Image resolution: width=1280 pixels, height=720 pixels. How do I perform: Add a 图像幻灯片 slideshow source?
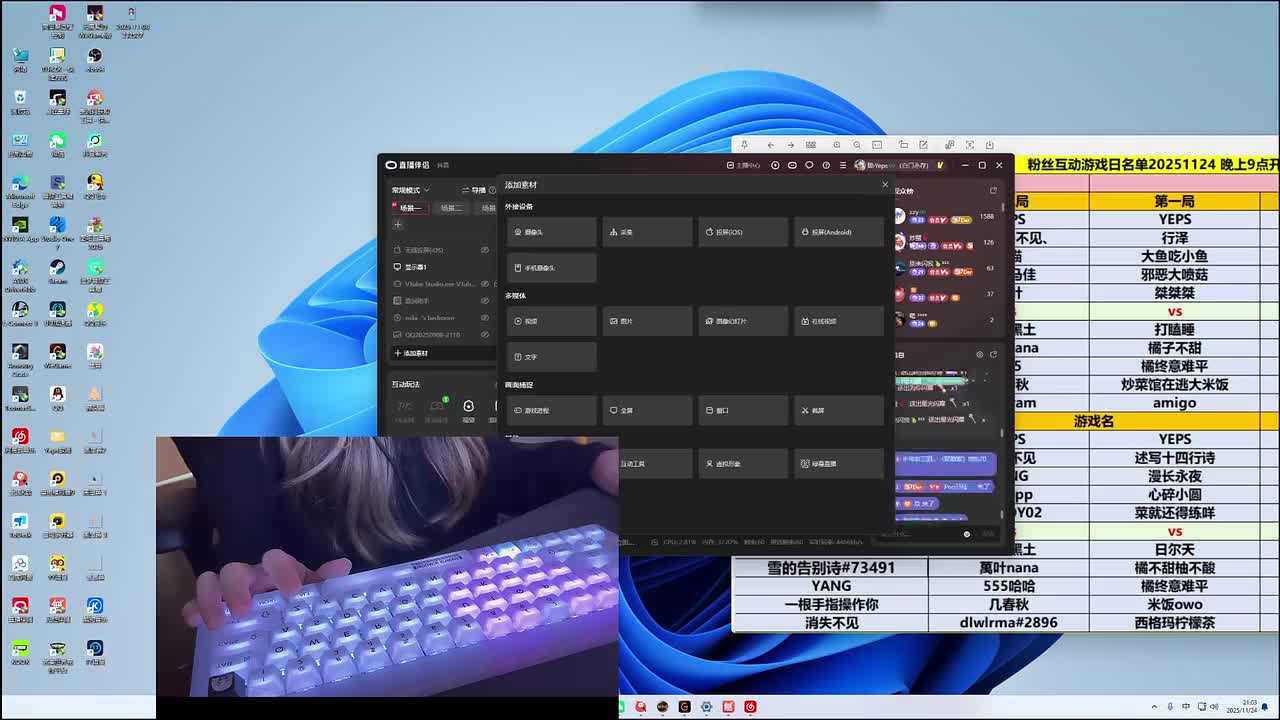click(743, 321)
